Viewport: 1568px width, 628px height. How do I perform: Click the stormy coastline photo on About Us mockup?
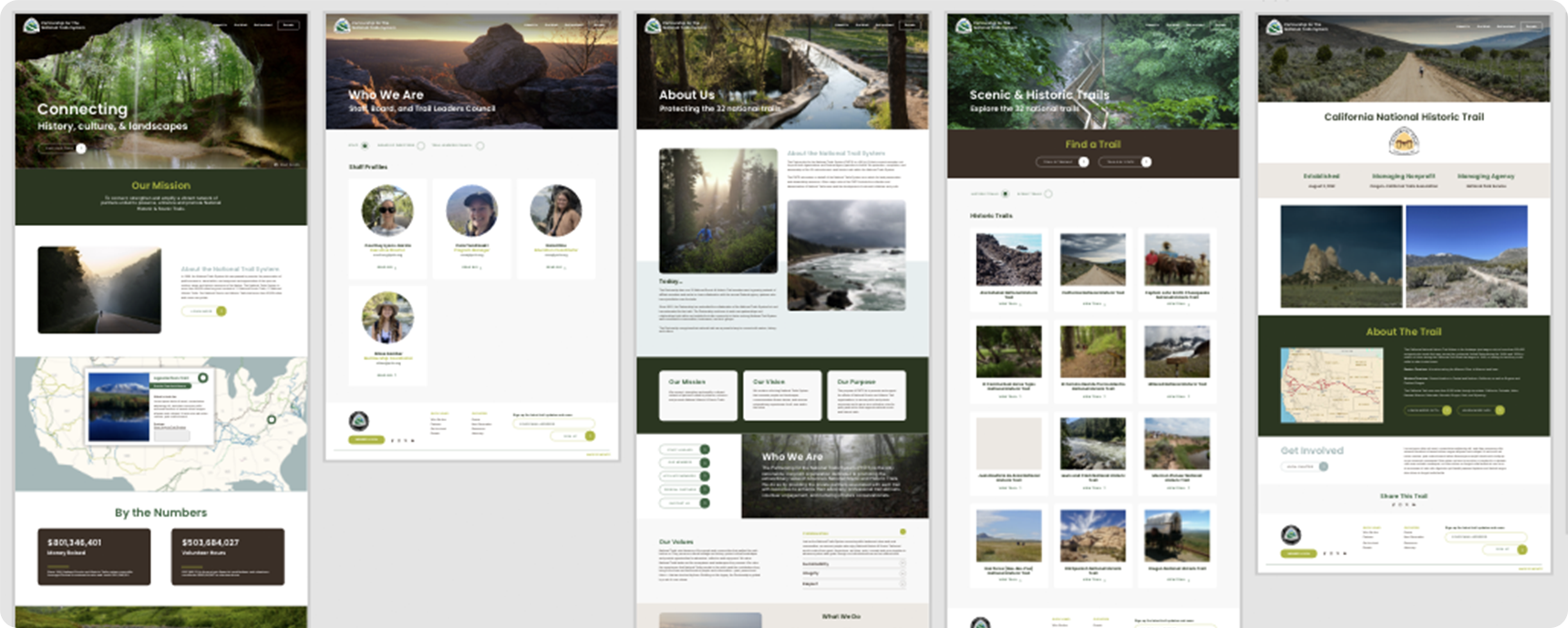847,256
